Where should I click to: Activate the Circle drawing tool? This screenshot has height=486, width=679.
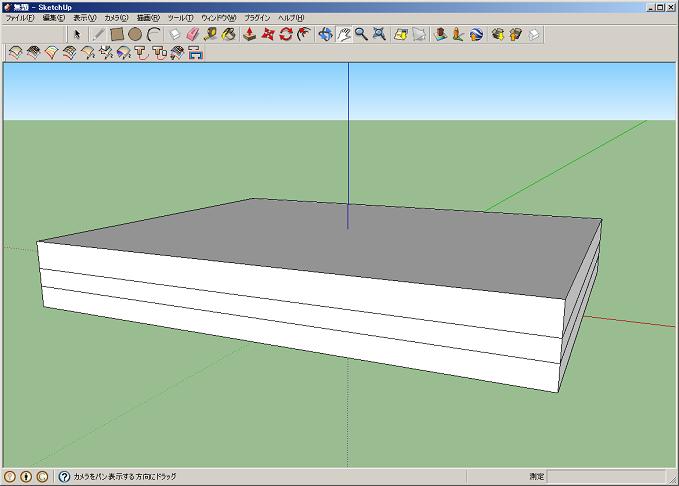click(x=135, y=34)
